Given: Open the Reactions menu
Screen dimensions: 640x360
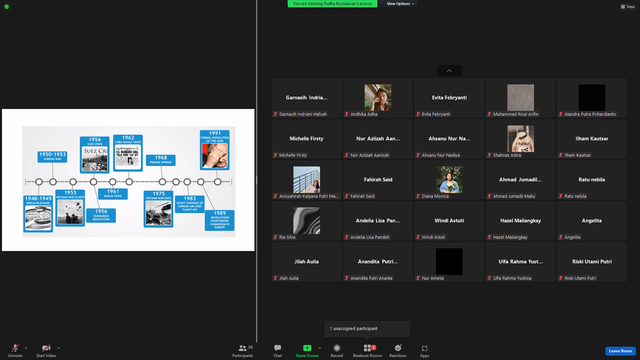Looking at the screenshot, I should [x=398, y=350].
